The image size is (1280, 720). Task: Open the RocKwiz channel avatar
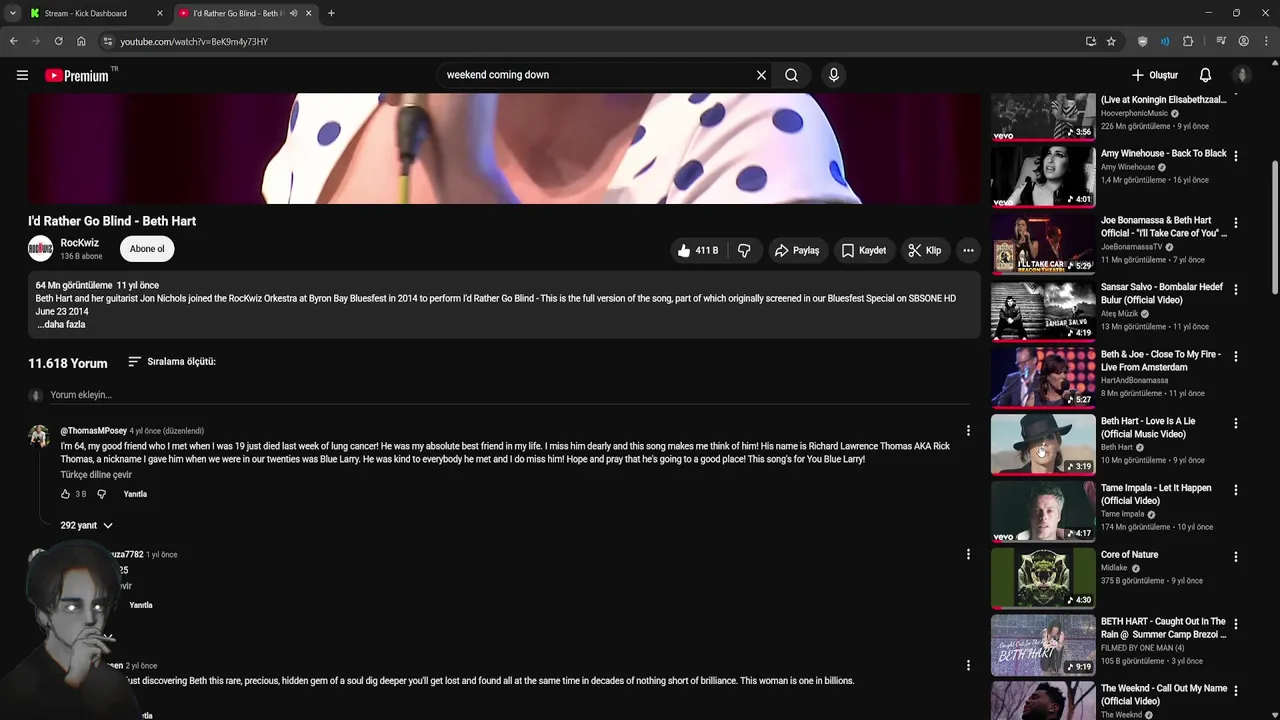tap(40, 249)
